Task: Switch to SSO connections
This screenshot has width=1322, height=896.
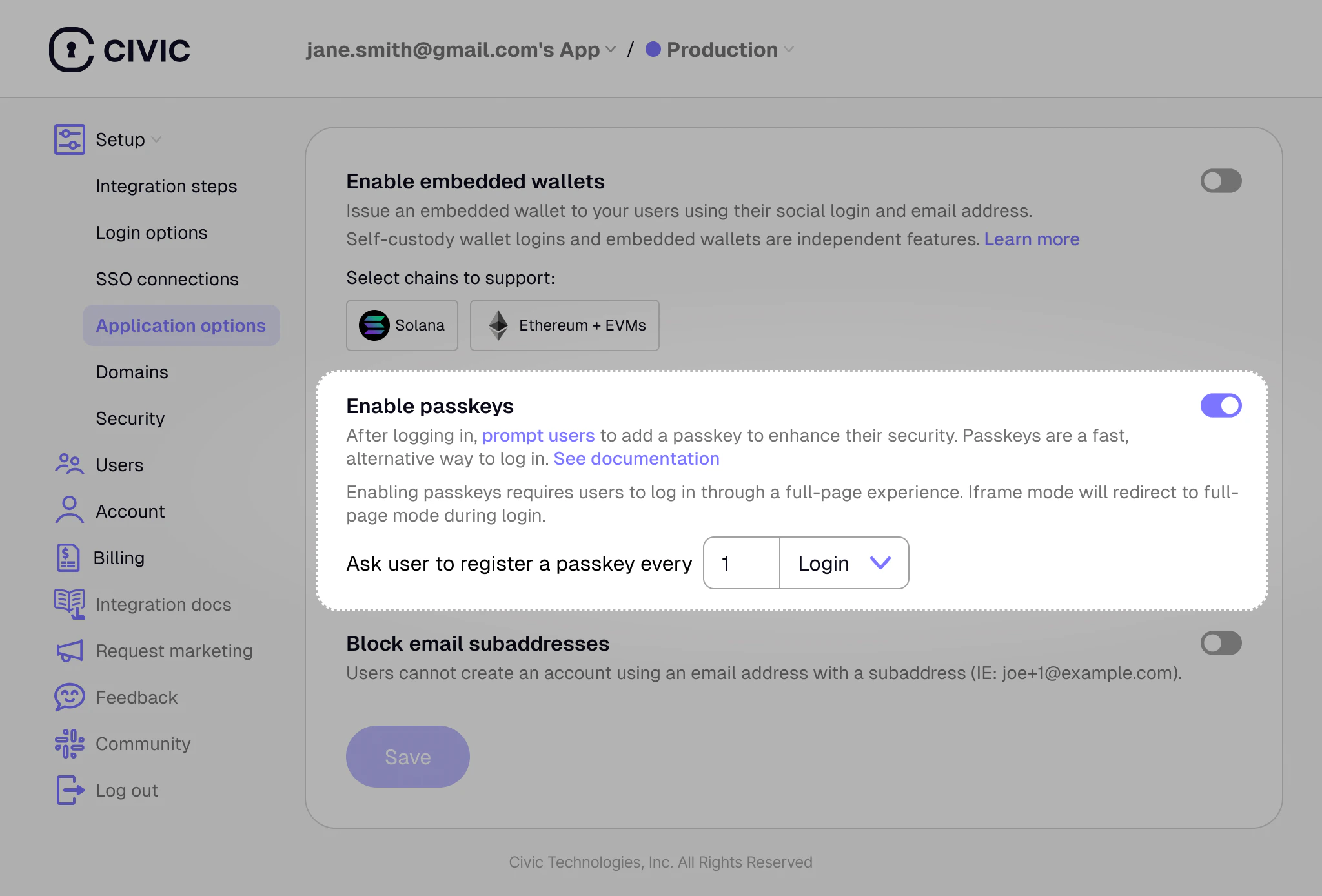Action: tap(167, 279)
